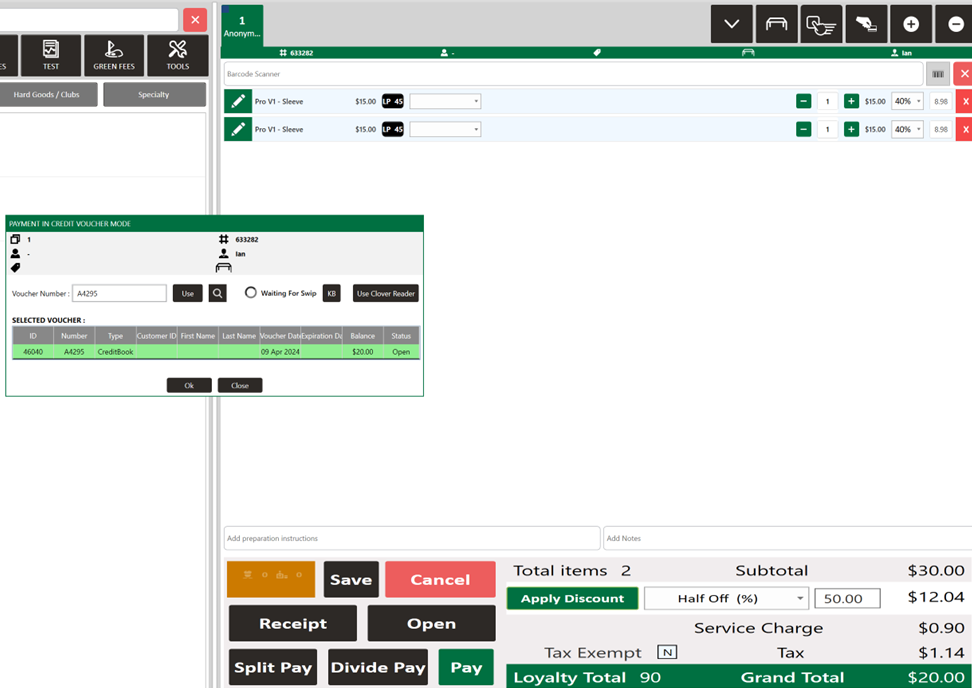Click the Voucher Number input field

(120, 294)
